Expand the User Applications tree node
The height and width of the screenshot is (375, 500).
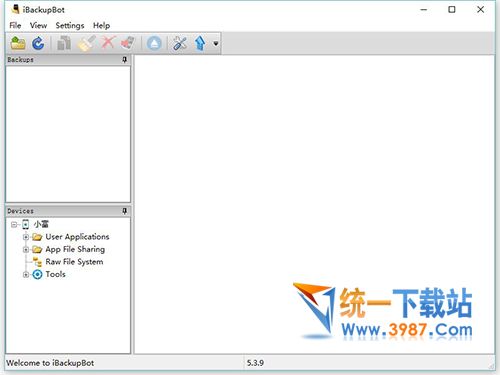tap(26, 237)
